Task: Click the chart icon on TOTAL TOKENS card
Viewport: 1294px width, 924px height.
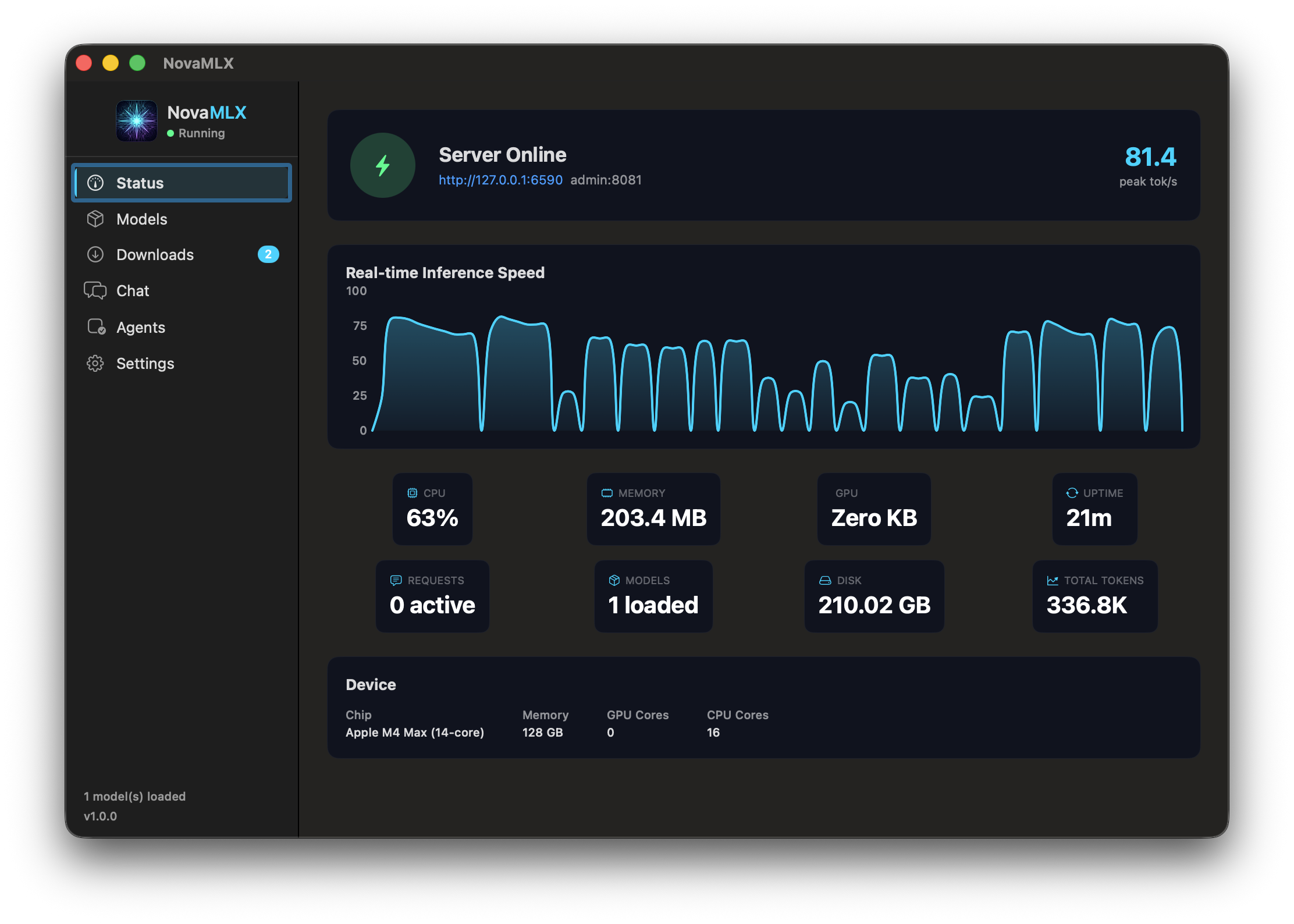Action: tap(1053, 580)
